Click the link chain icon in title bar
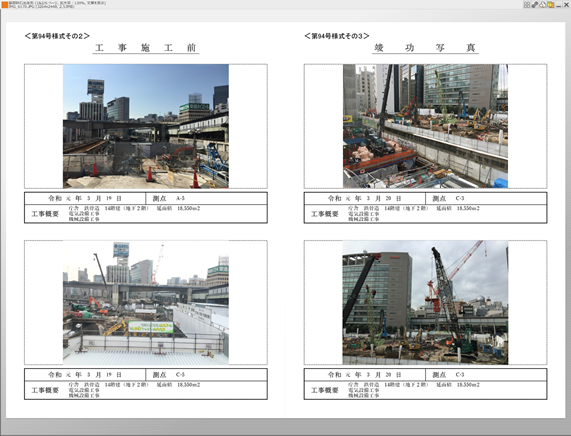Viewport: 571px width, 436px height. pos(535,5)
